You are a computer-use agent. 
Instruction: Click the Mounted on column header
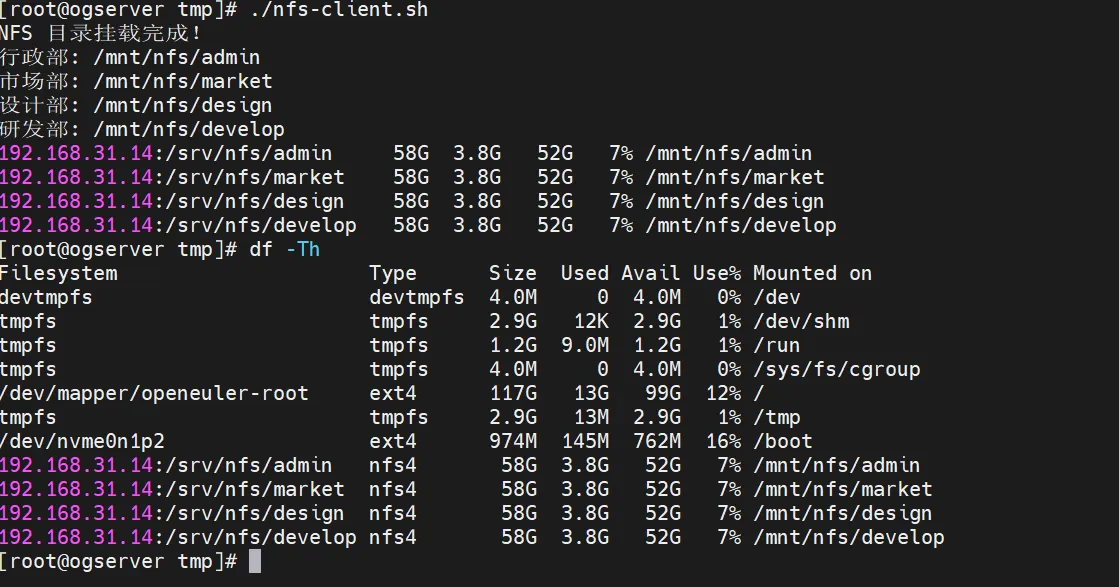click(x=812, y=273)
